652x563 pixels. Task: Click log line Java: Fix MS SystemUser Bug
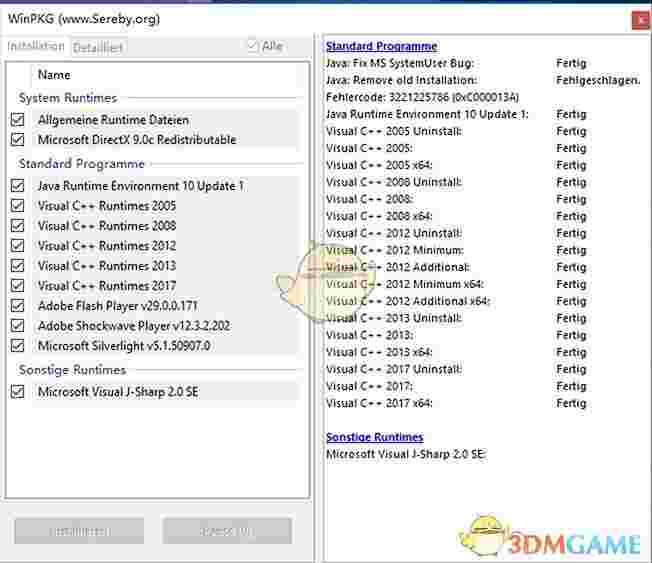coord(400,63)
